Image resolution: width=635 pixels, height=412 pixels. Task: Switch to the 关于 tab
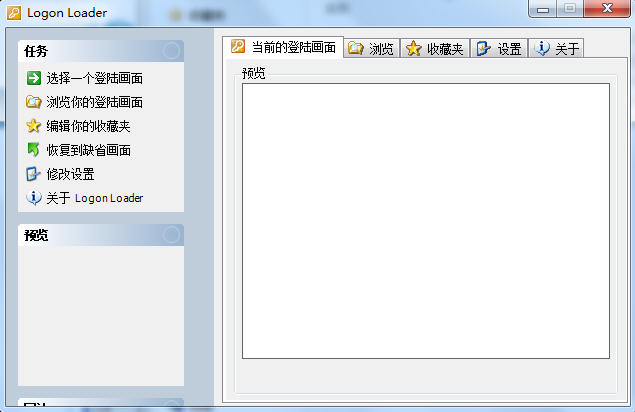click(x=556, y=49)
